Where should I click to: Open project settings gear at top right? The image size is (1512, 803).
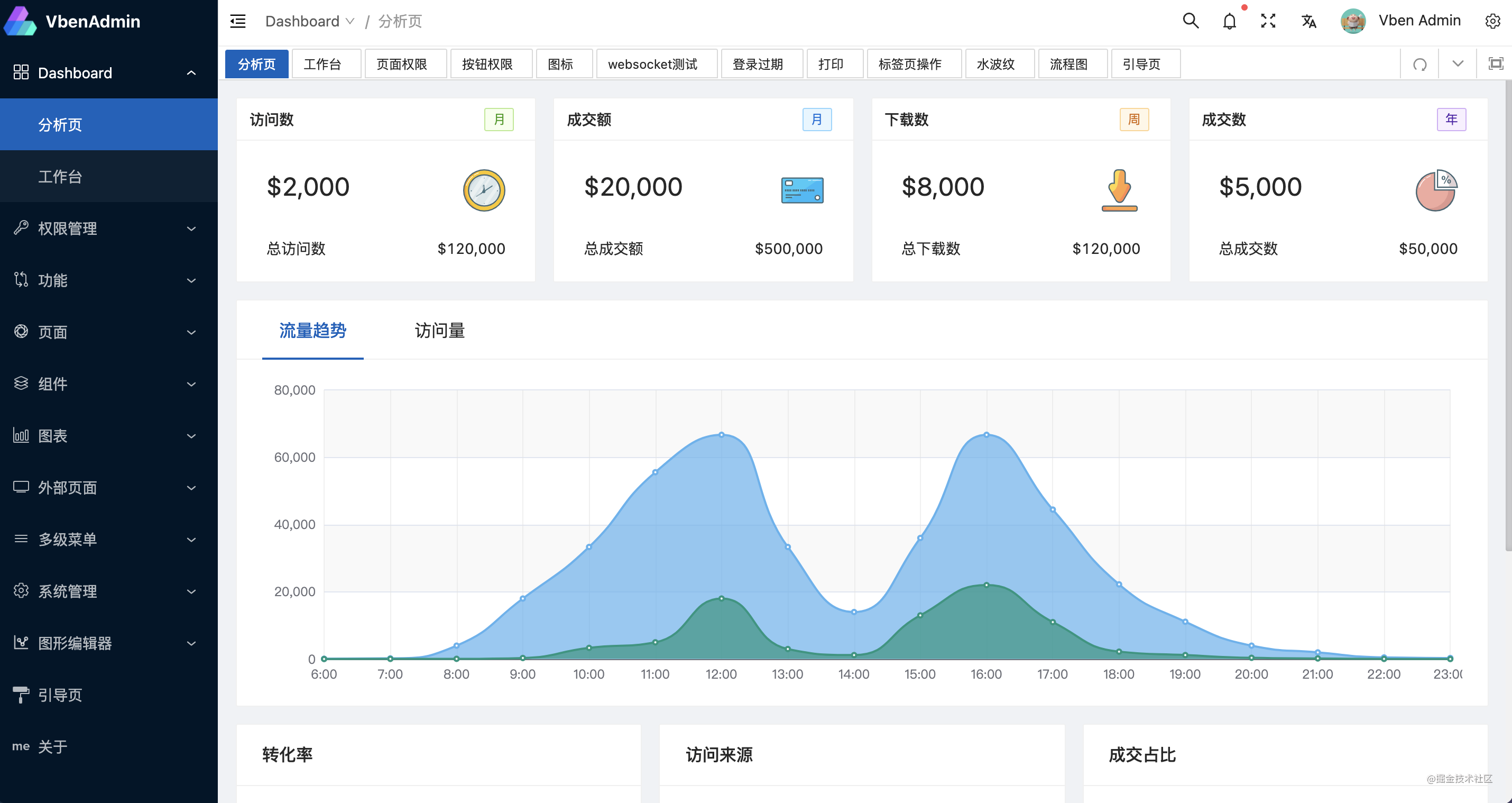pyautogui.click(x=1492, y=21)
